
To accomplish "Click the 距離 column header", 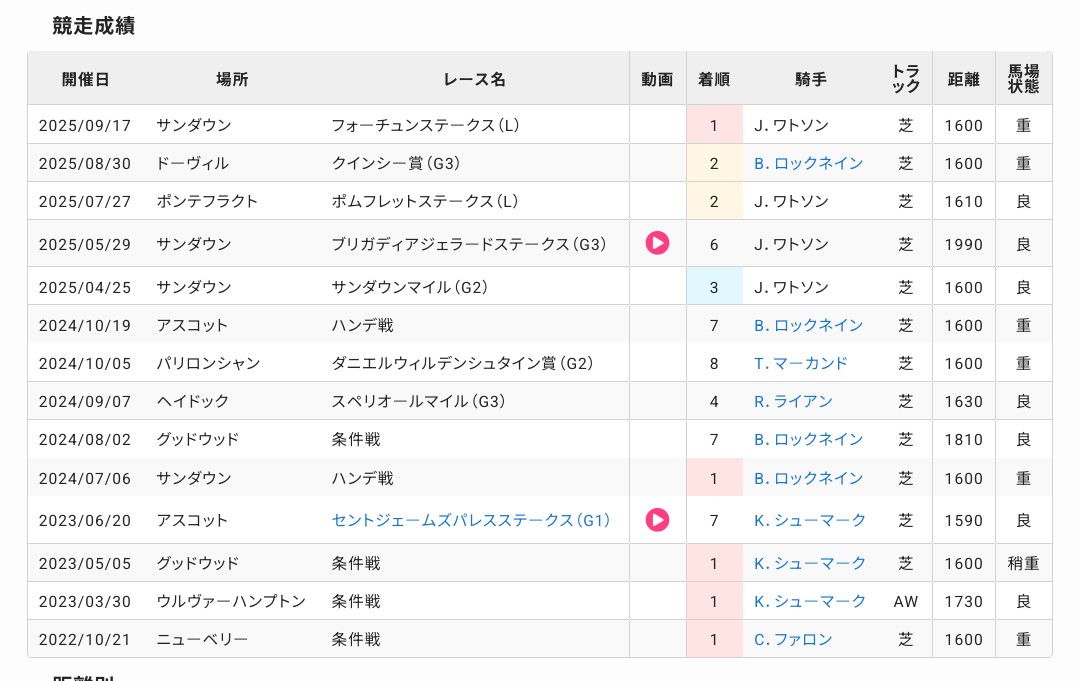I will (x=963, y=79).
